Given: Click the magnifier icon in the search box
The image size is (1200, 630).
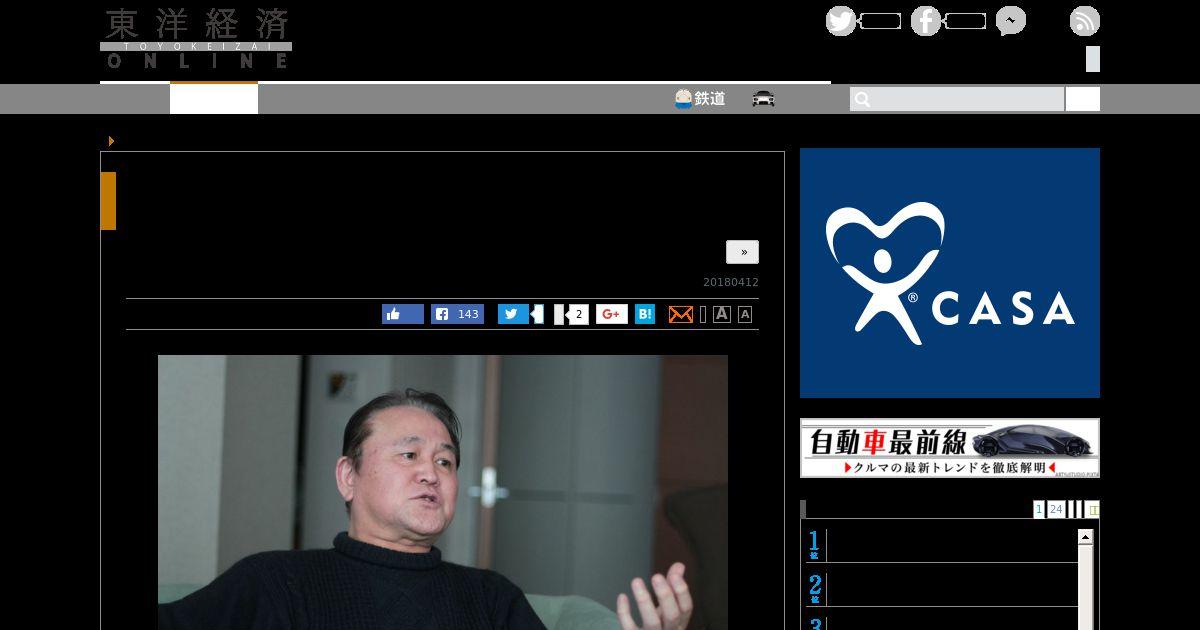Looking at the screenshot, I should 863,99.
